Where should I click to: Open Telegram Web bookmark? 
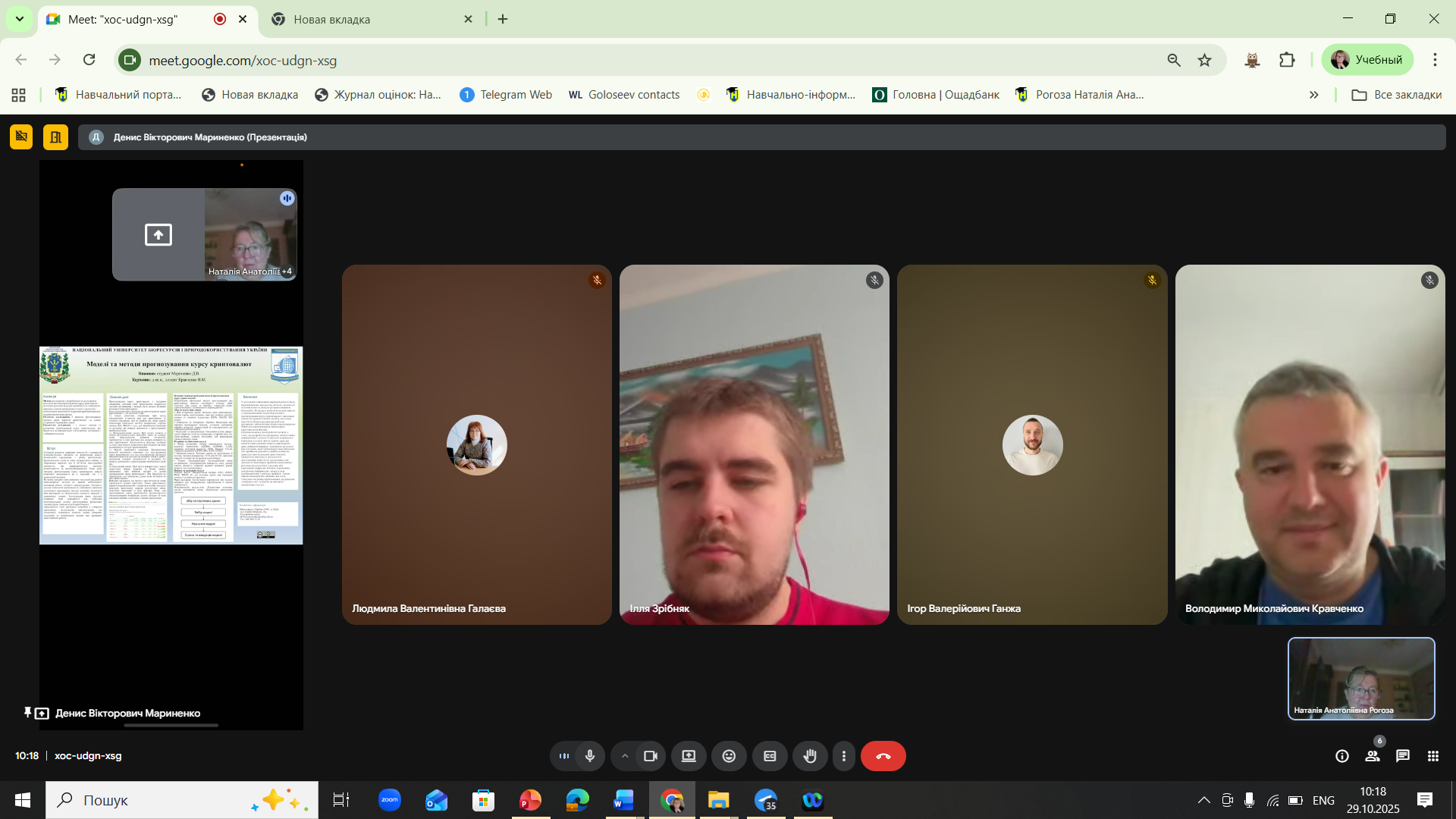coord(506,95)
